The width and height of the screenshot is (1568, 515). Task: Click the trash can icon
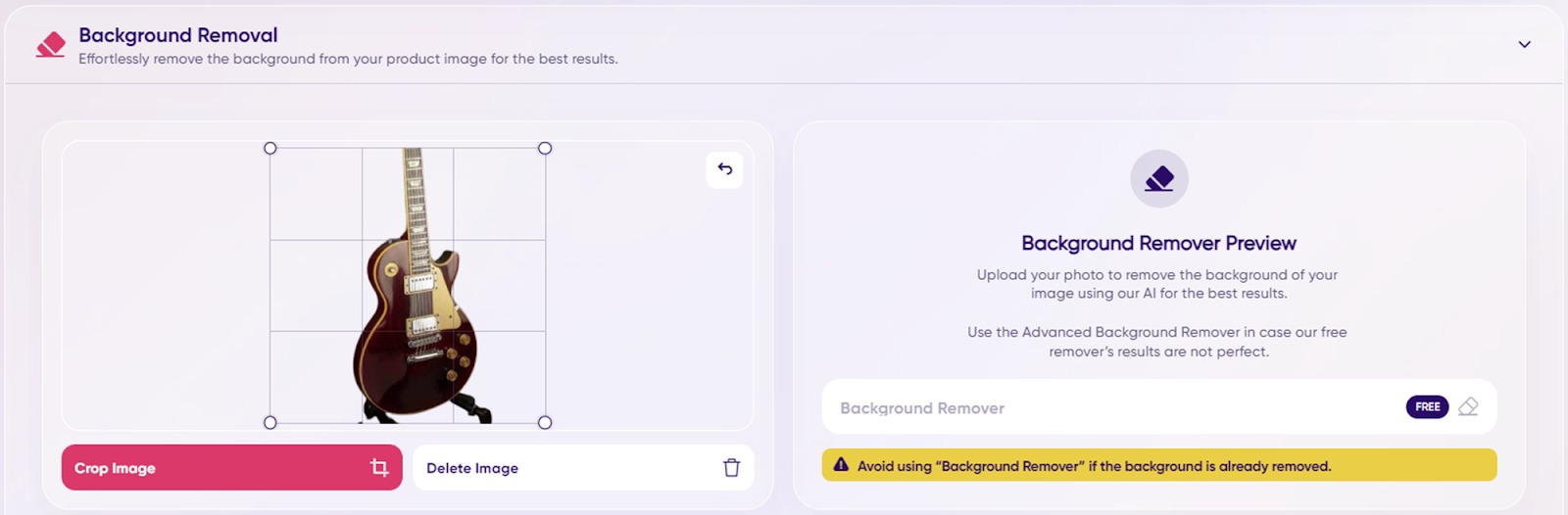(x=731, y=468)
